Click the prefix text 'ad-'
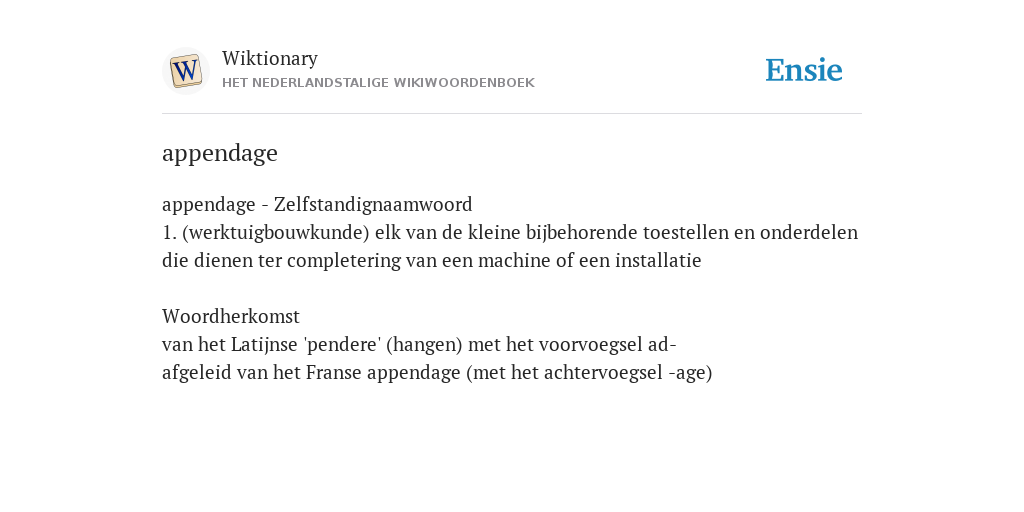The image size is (1024, 512). (x=662, y=345)
